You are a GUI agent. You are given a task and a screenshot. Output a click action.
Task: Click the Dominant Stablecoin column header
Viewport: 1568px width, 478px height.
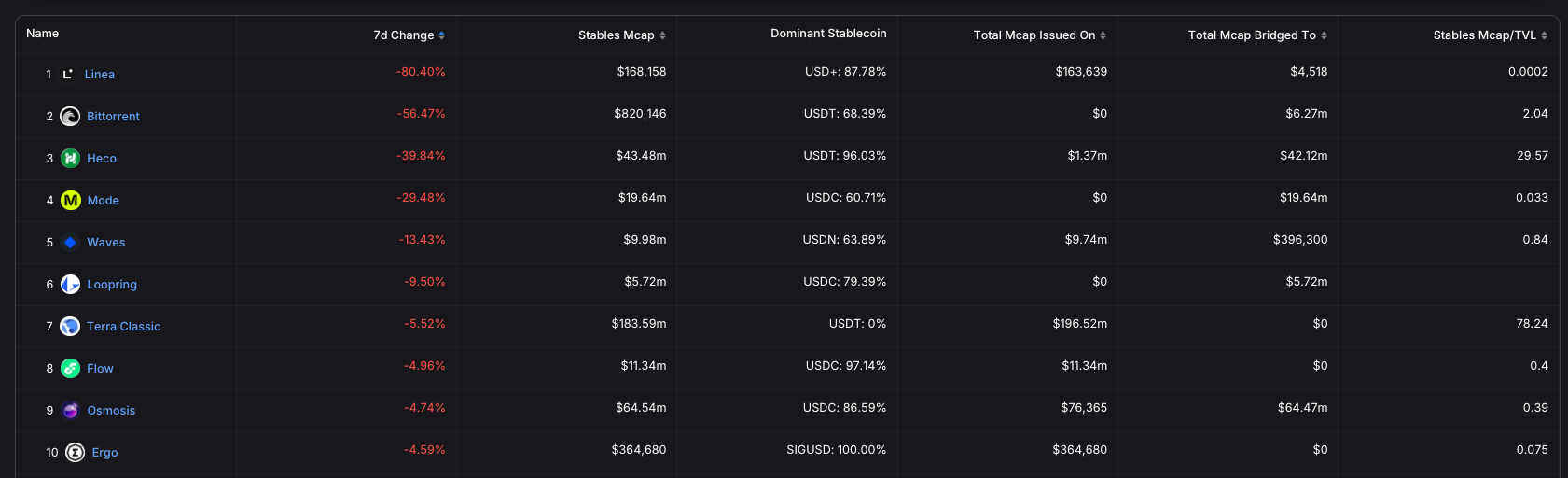(x=828, y=34)
